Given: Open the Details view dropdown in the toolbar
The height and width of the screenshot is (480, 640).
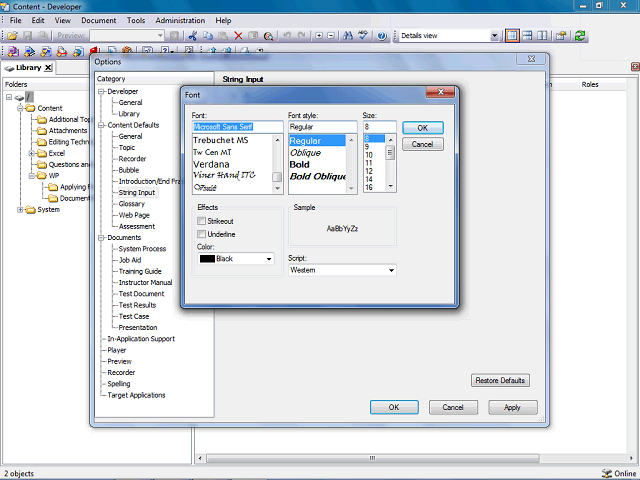Looking at the screenshot, I should click(494, 36).
